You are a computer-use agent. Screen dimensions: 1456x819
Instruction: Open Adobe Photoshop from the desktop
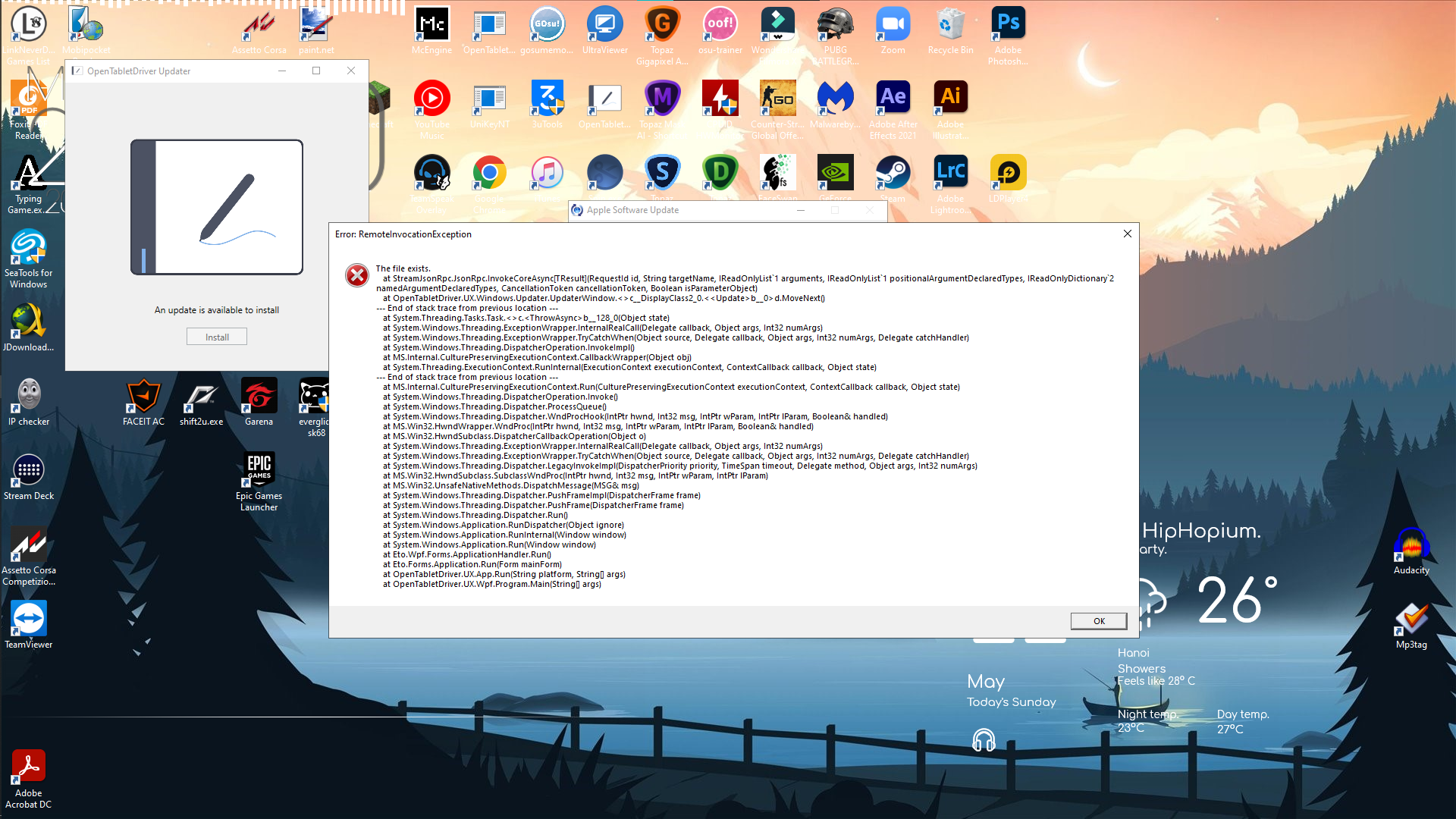1008,23
